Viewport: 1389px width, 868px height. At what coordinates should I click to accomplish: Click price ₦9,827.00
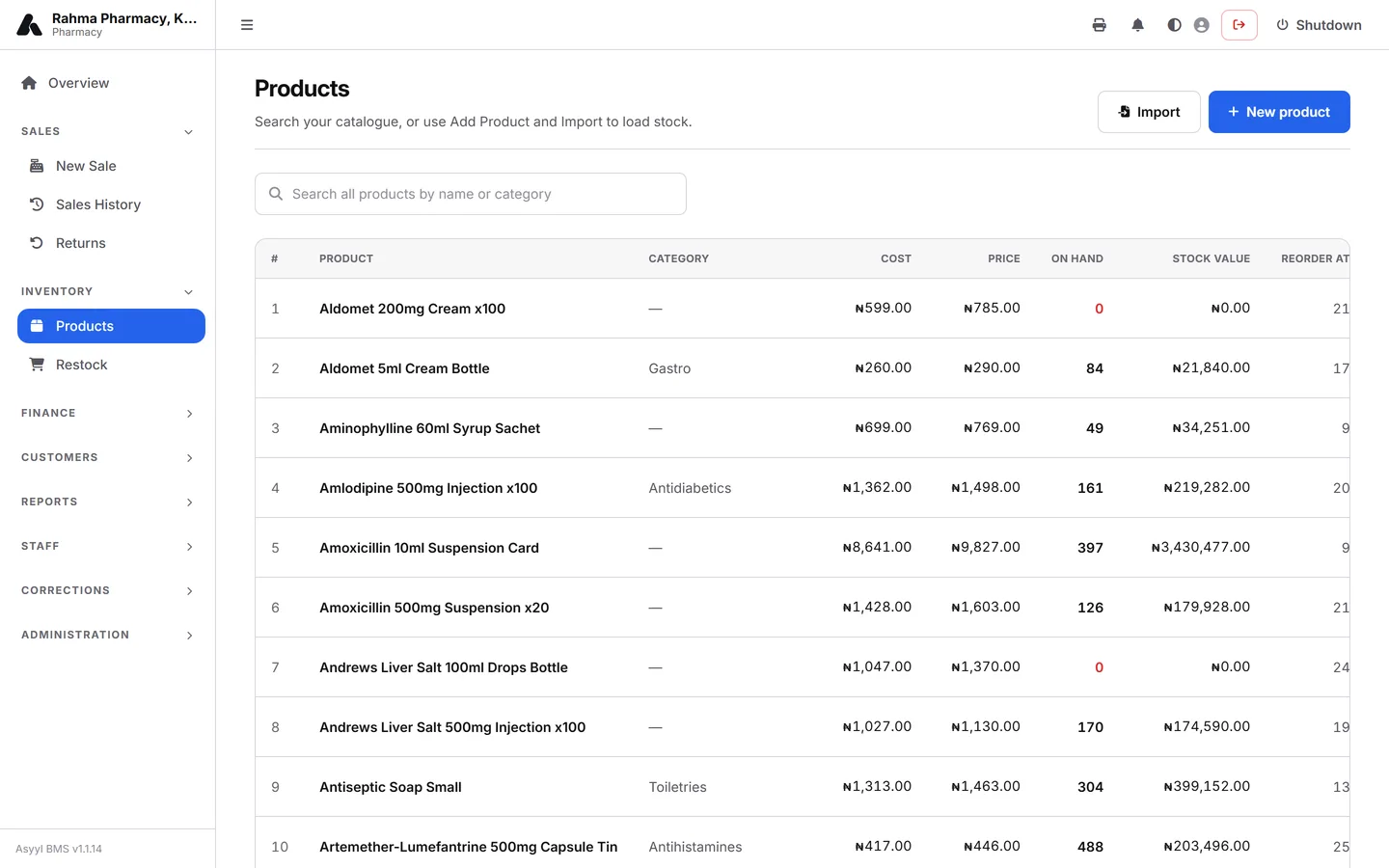(x=986, y=548)
